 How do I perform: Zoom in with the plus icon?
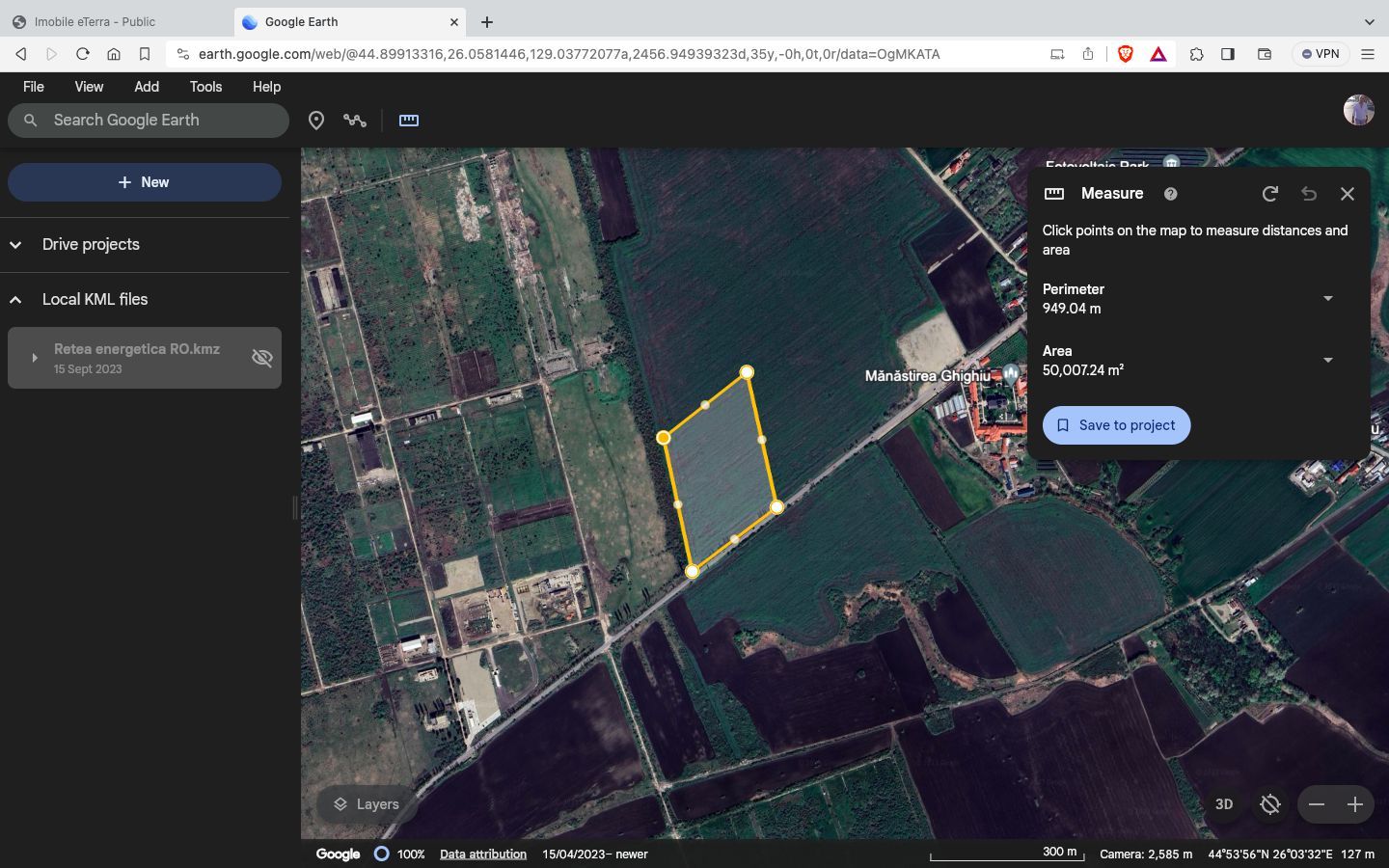(1355, 804)
